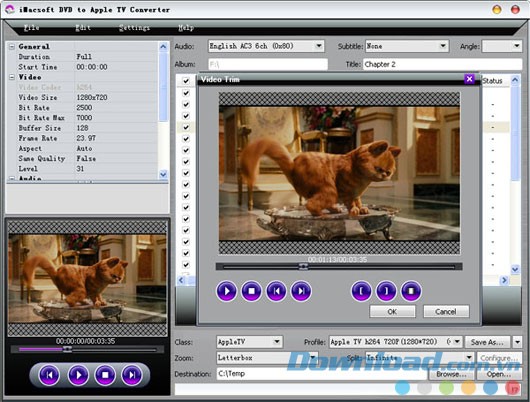
Task: Open the Class AppleTV dropdown
Action: (x=277, y=342)
